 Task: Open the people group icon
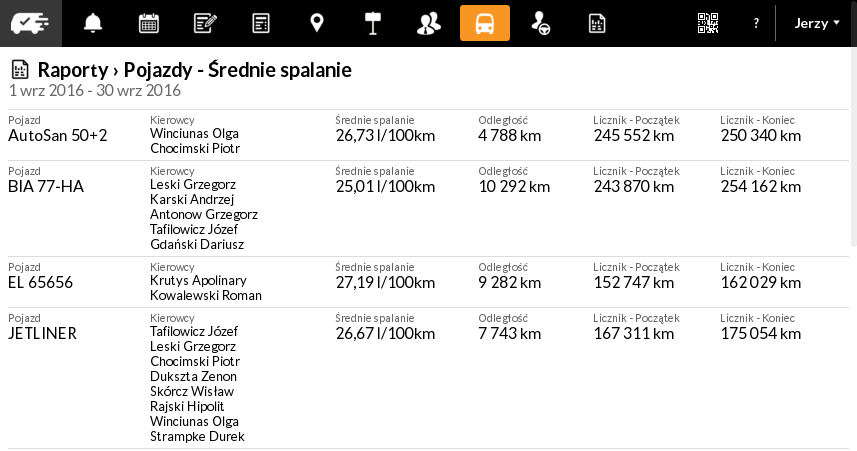pos(429,23)
